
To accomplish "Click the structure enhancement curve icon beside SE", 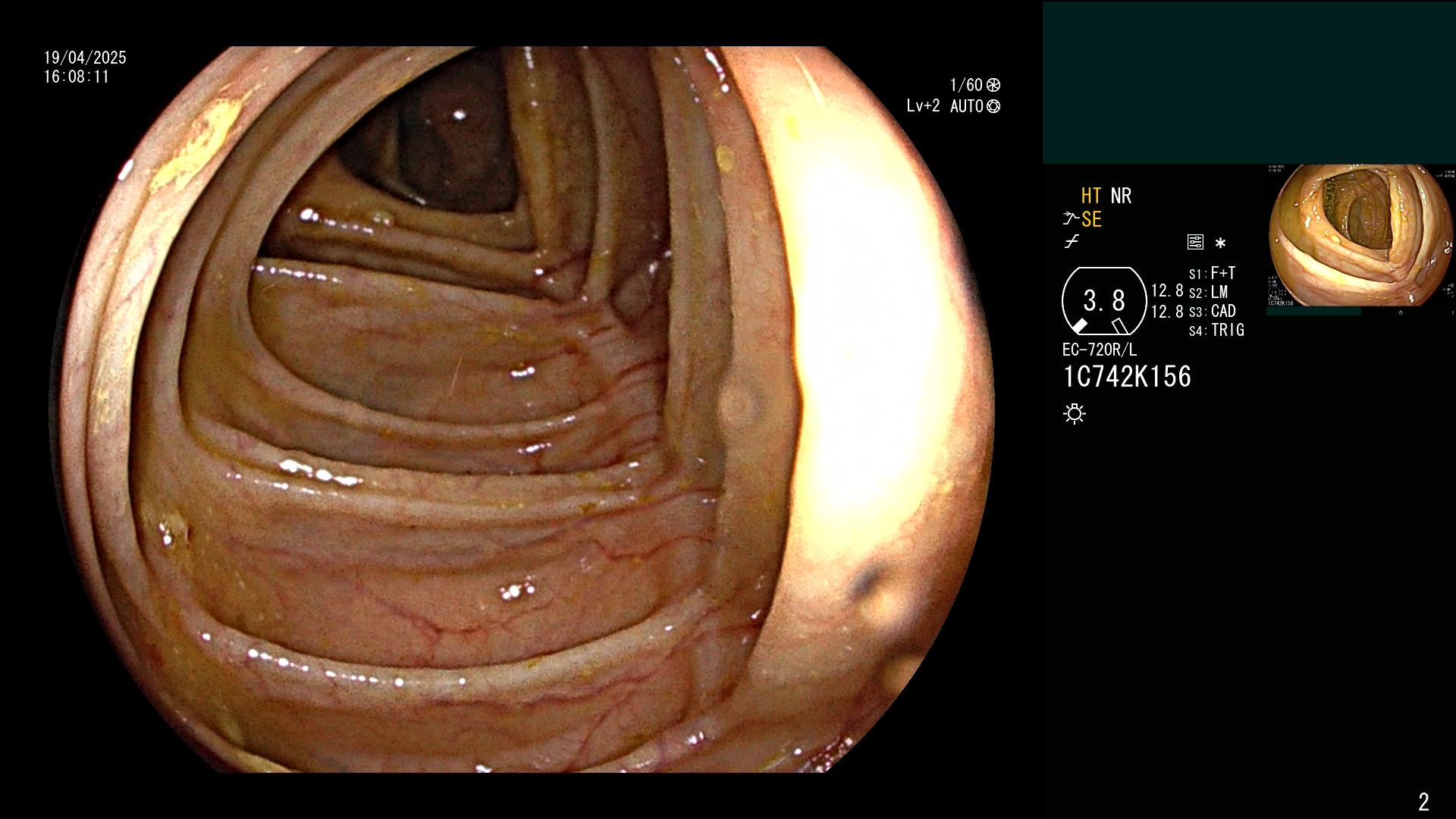I will pos(1070,219).
